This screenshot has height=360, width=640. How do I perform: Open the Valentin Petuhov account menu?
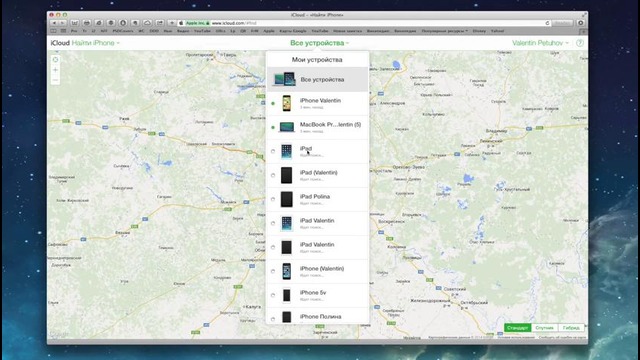click(x=540, y=43)
